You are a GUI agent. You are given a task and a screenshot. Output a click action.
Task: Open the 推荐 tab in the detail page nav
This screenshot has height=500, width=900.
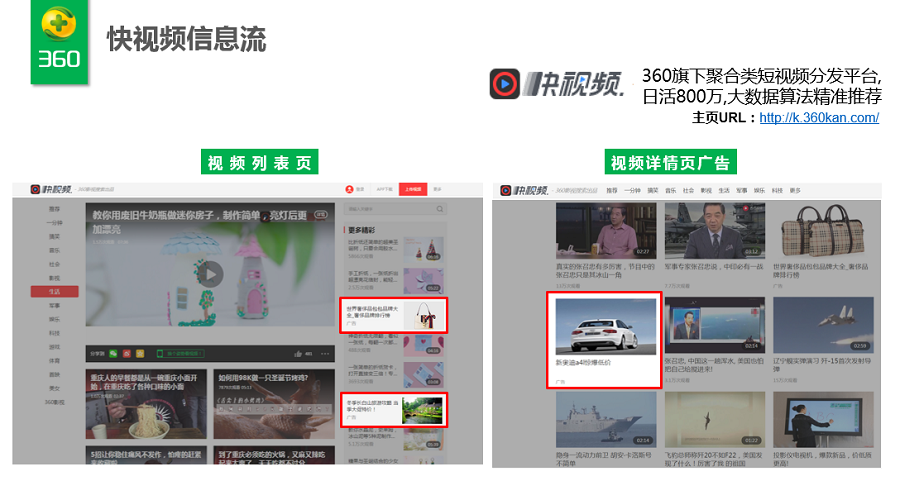click(x=612, y=191)
